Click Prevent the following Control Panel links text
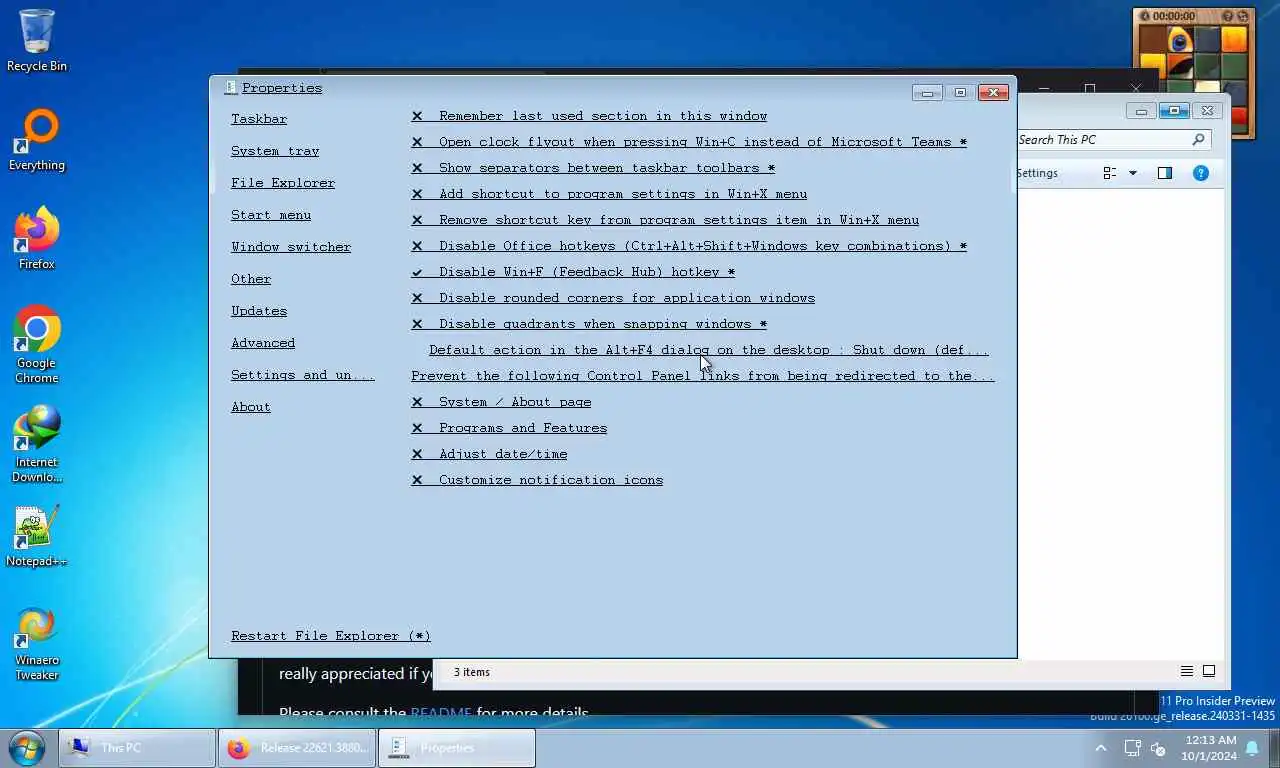Image resolution: width=1280 pixels, height=768 pixels. click(703, 376)
